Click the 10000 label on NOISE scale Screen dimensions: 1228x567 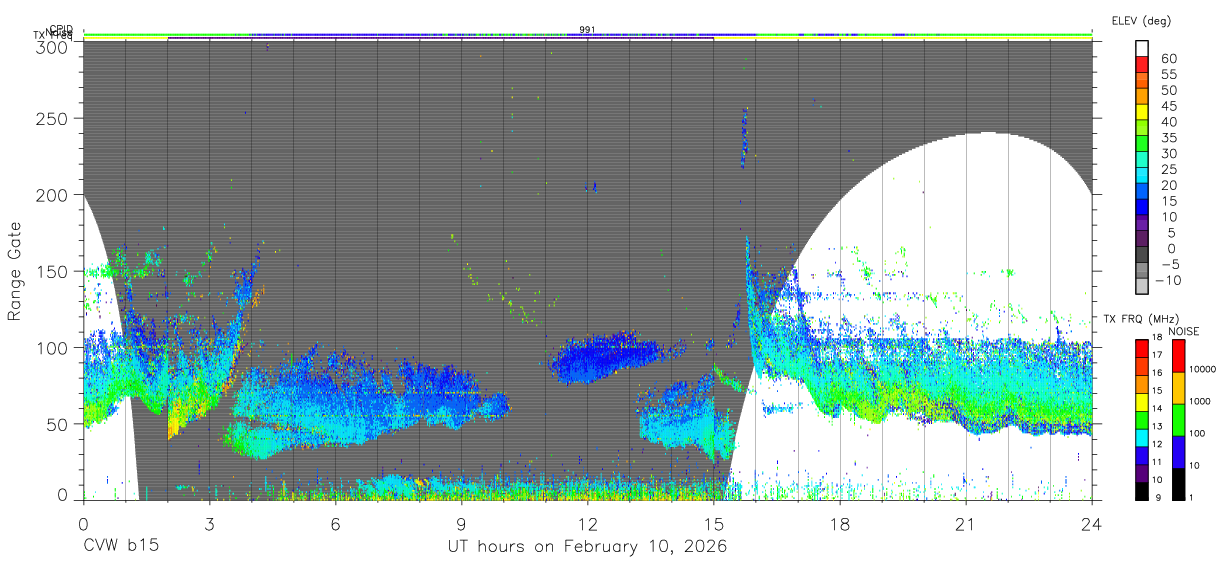pos(1203,369)
